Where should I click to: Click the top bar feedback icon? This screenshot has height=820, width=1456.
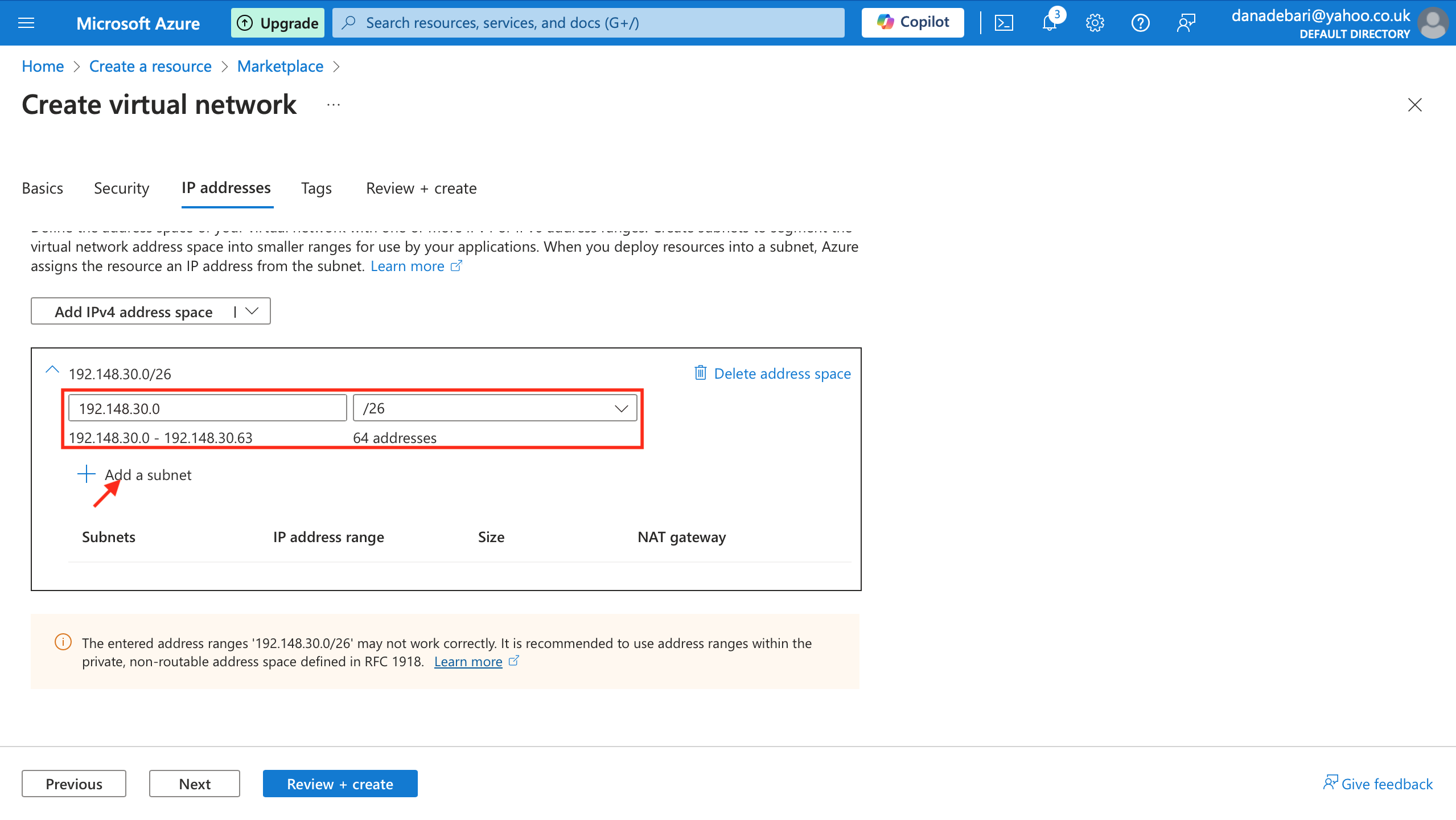click(x=1186, y=23)
